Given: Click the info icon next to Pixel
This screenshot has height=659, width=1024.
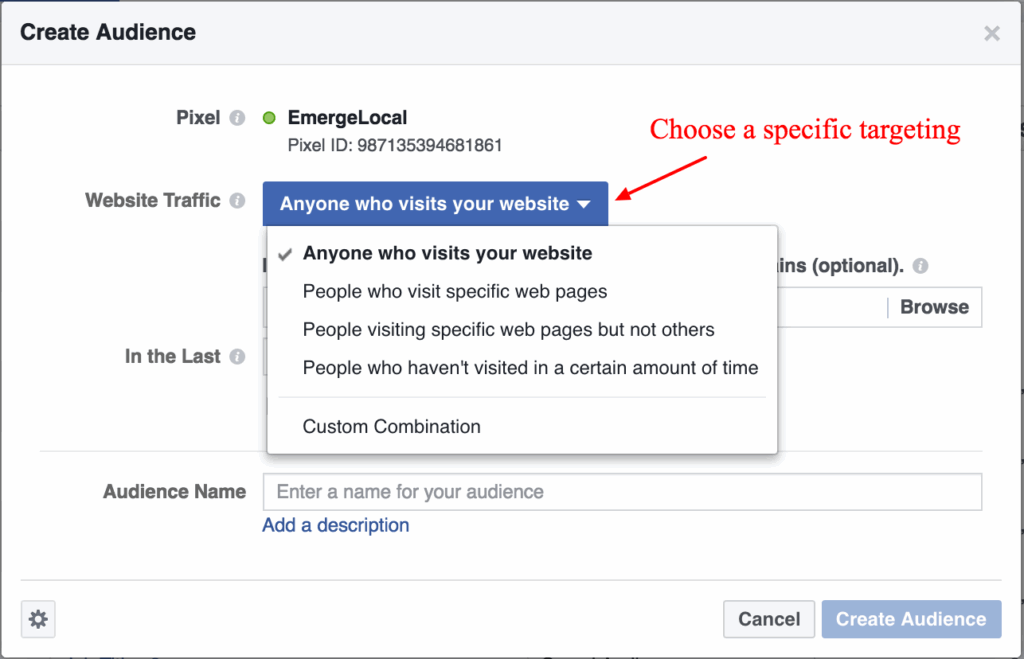Looking at the screenshot, I should tap(237, 117).
